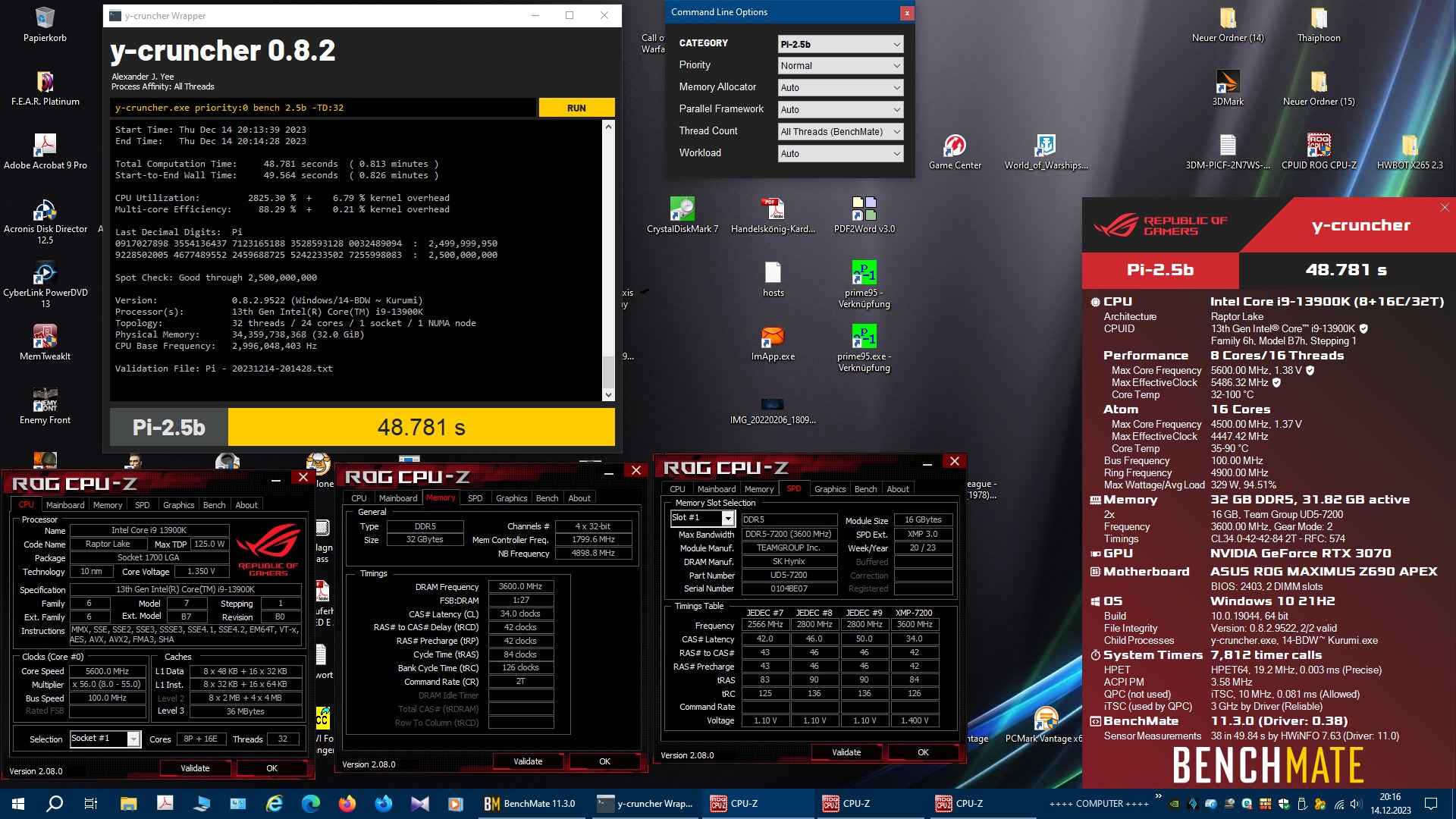The height and width of the screenshot is (819, 1456).
Task: Click the Pi-2.5b red label in BenchMate panel
Action: [1160, 270]
